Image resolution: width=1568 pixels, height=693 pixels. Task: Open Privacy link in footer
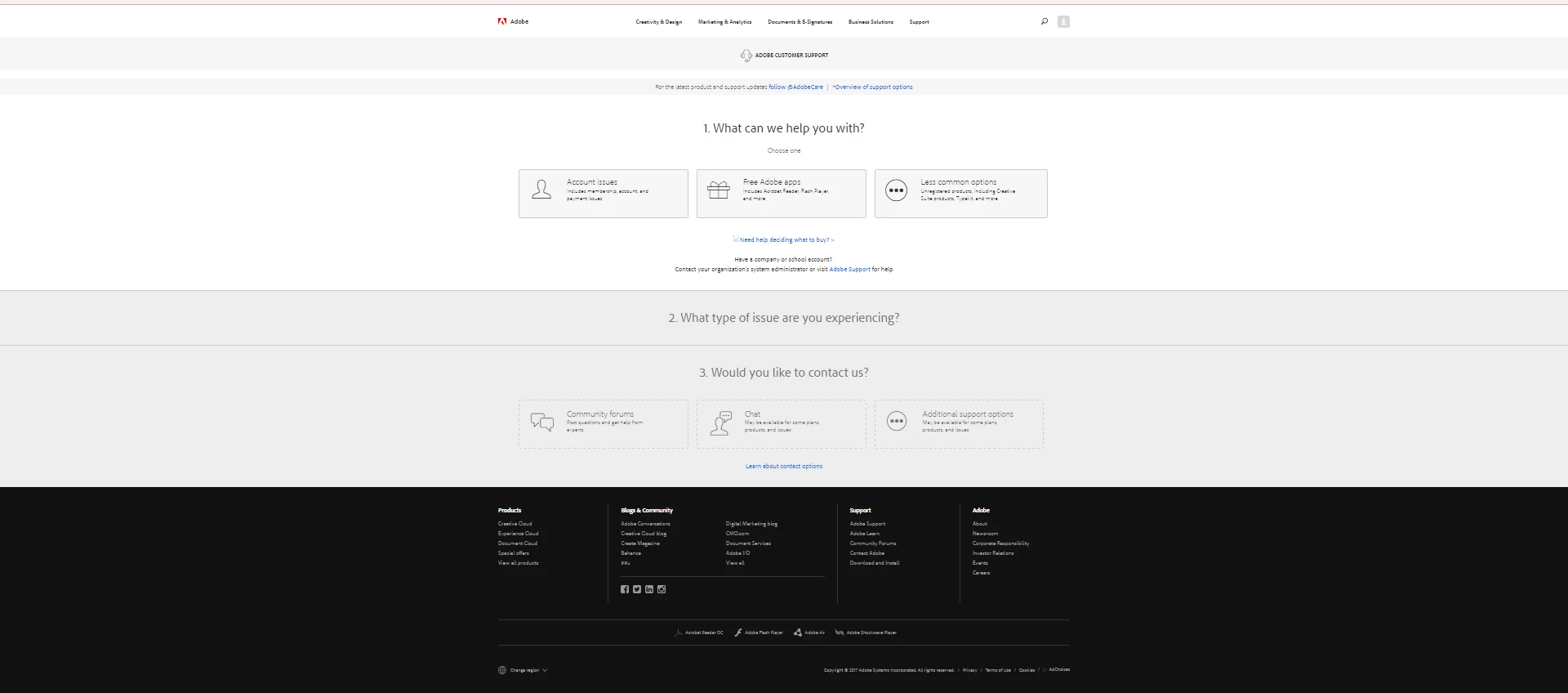click(x=969, y=670)
